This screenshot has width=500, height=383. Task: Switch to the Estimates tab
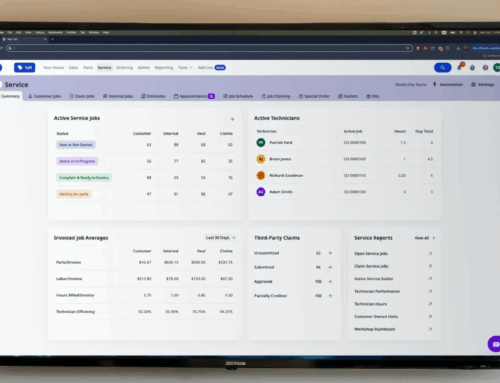(x=153, y=96)
